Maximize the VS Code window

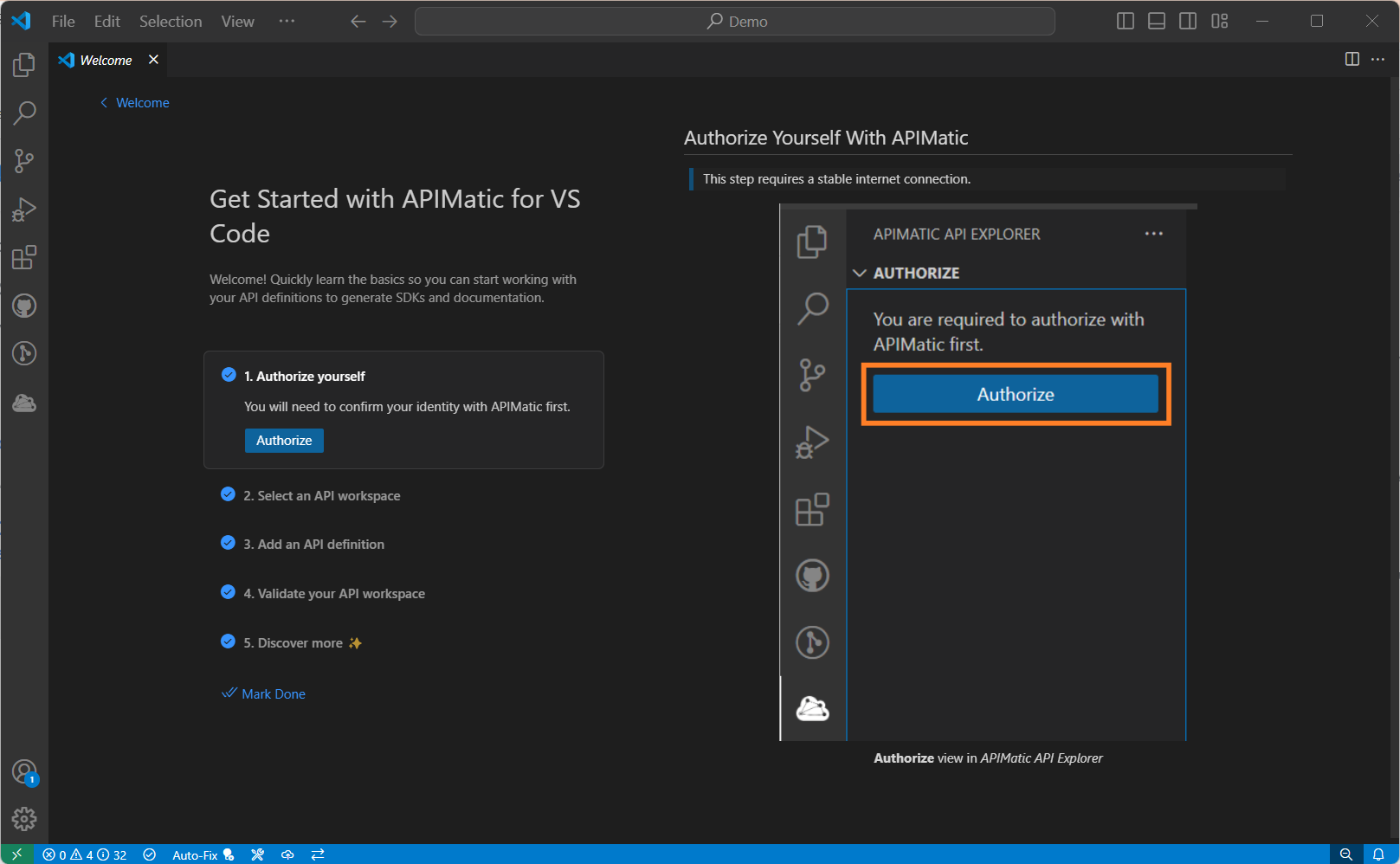point(1317,21)
